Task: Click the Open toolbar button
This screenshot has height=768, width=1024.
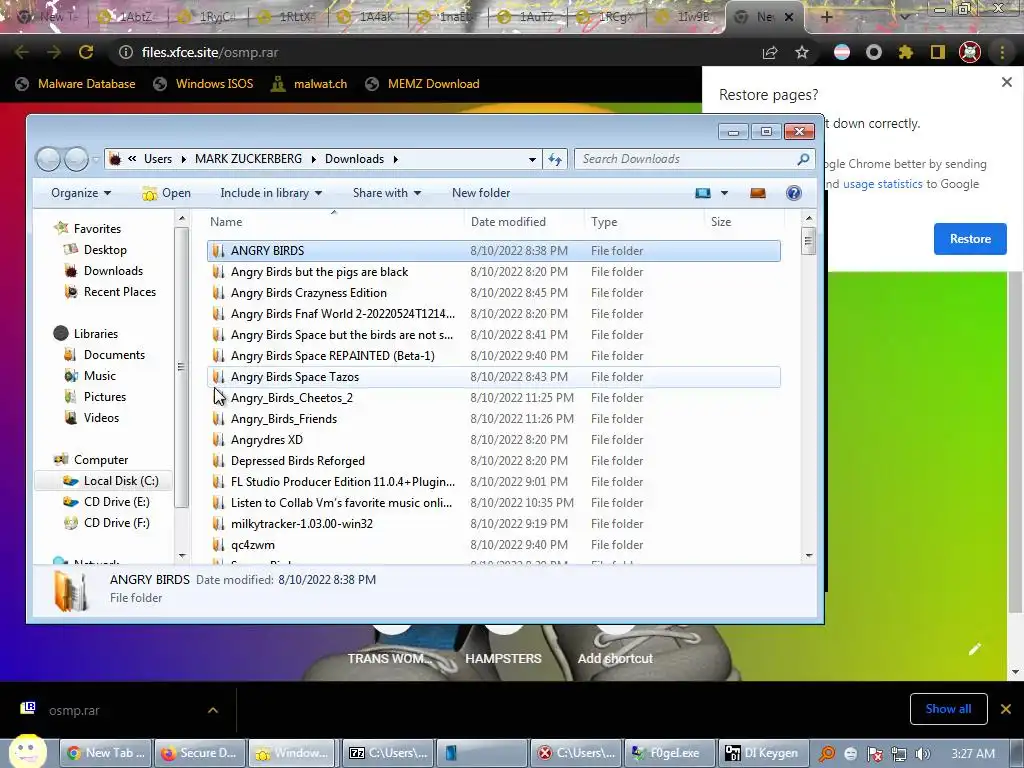Action: point(167,193)
